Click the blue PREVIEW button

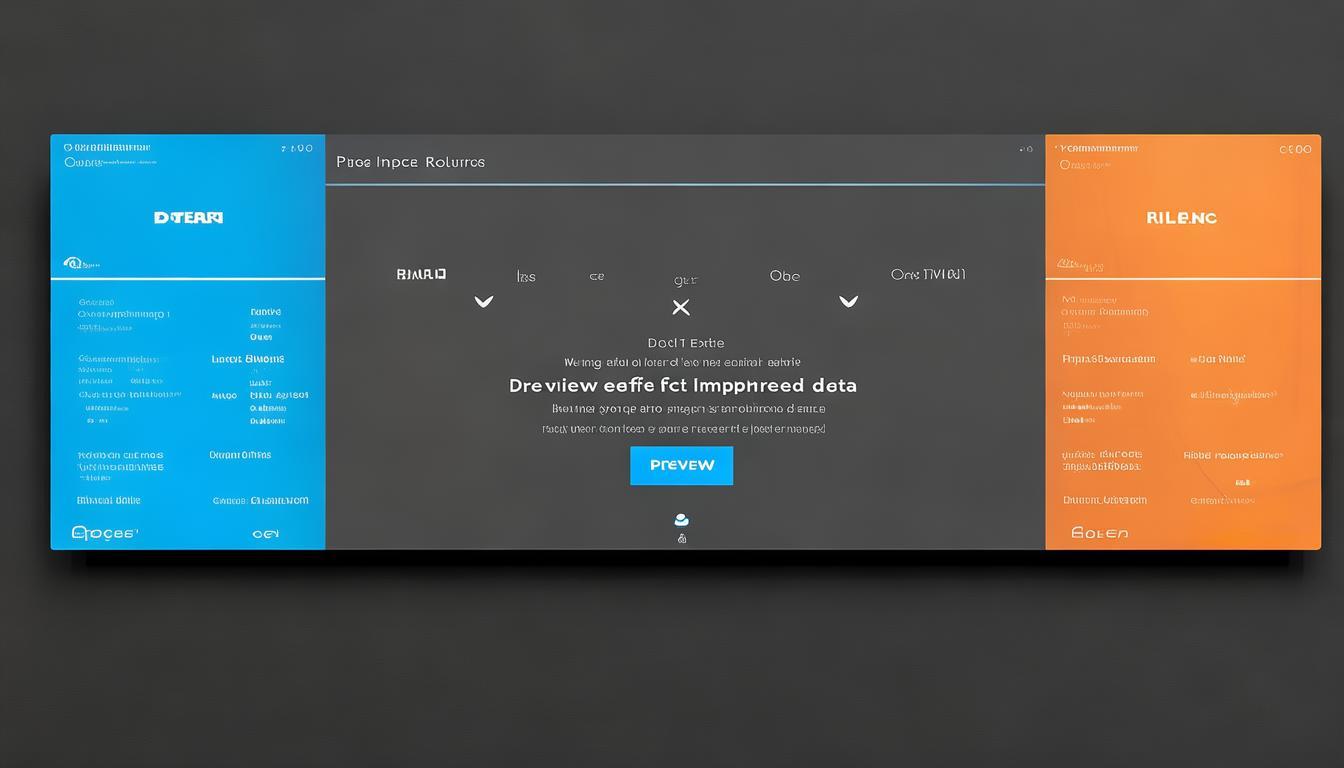(x=681, y=465)
